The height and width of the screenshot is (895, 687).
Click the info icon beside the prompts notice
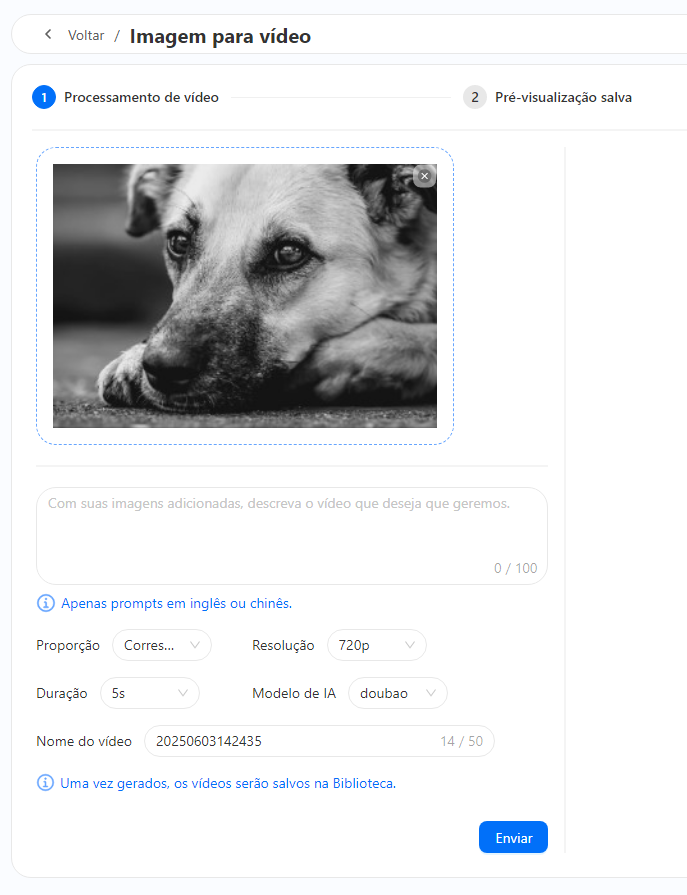pos(46,603)
